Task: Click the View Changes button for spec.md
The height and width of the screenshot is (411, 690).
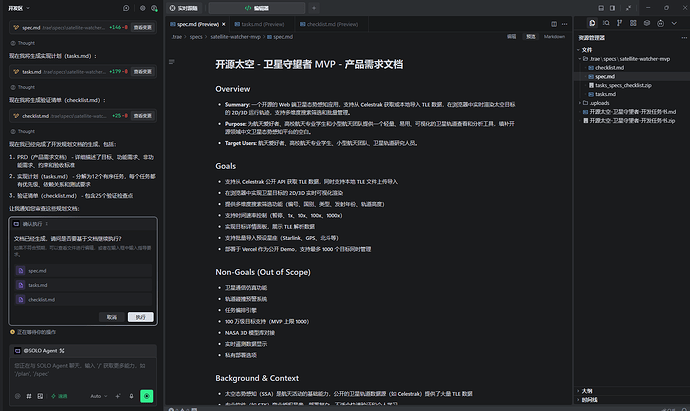Action: [x=143, y=27]
